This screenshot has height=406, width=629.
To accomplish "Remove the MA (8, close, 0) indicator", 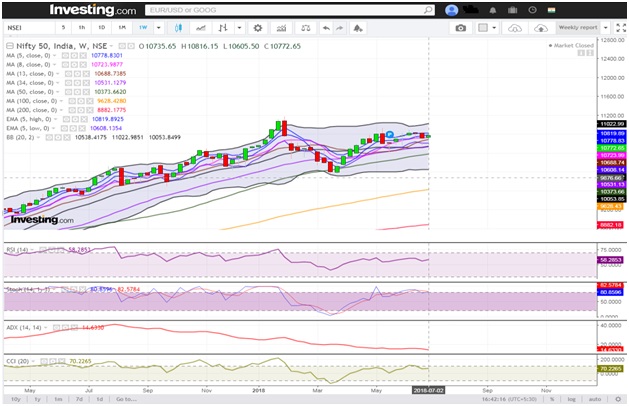I will [83, 65].
